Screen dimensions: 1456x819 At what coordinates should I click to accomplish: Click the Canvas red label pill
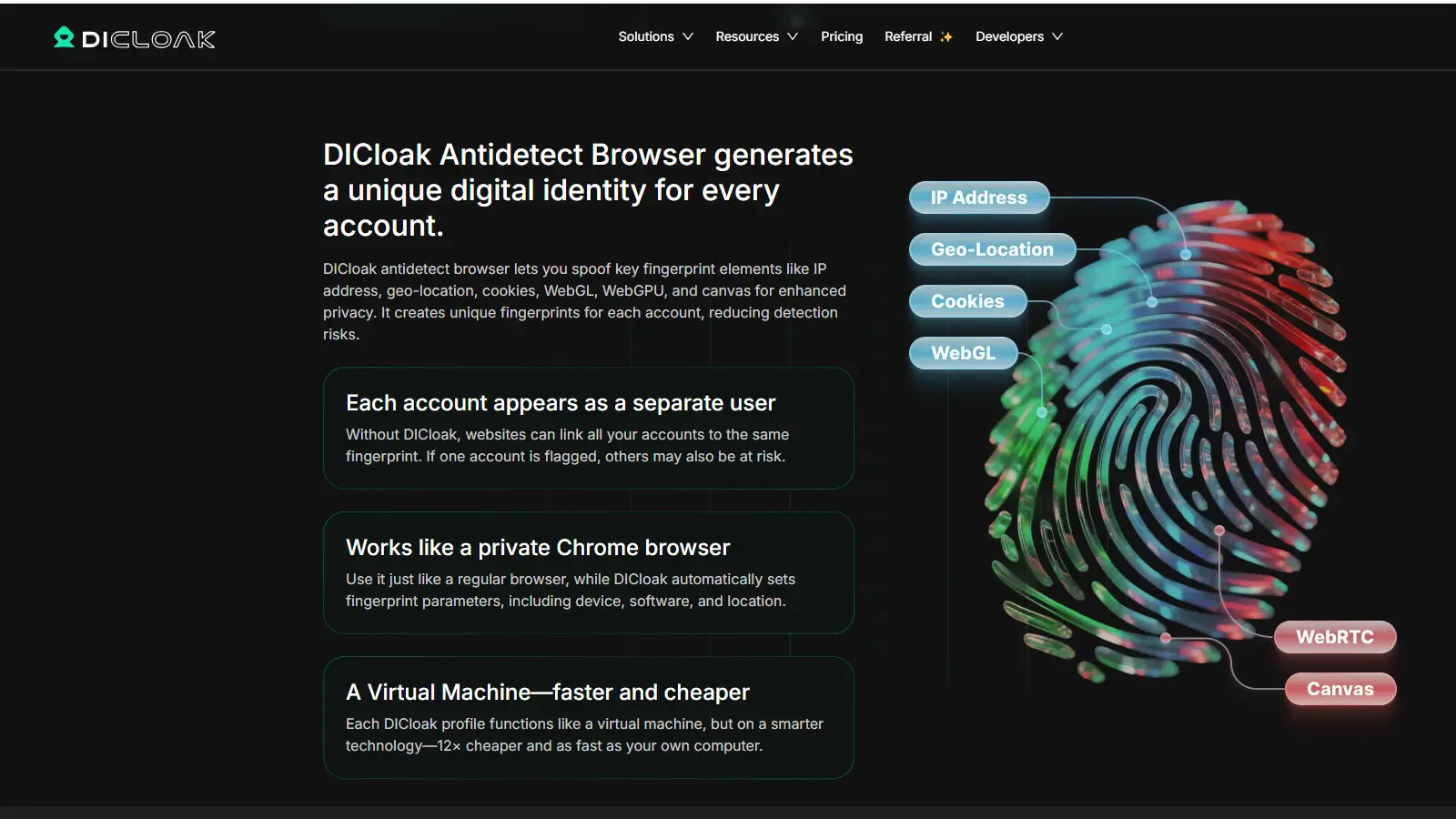tap(1340, 689)
